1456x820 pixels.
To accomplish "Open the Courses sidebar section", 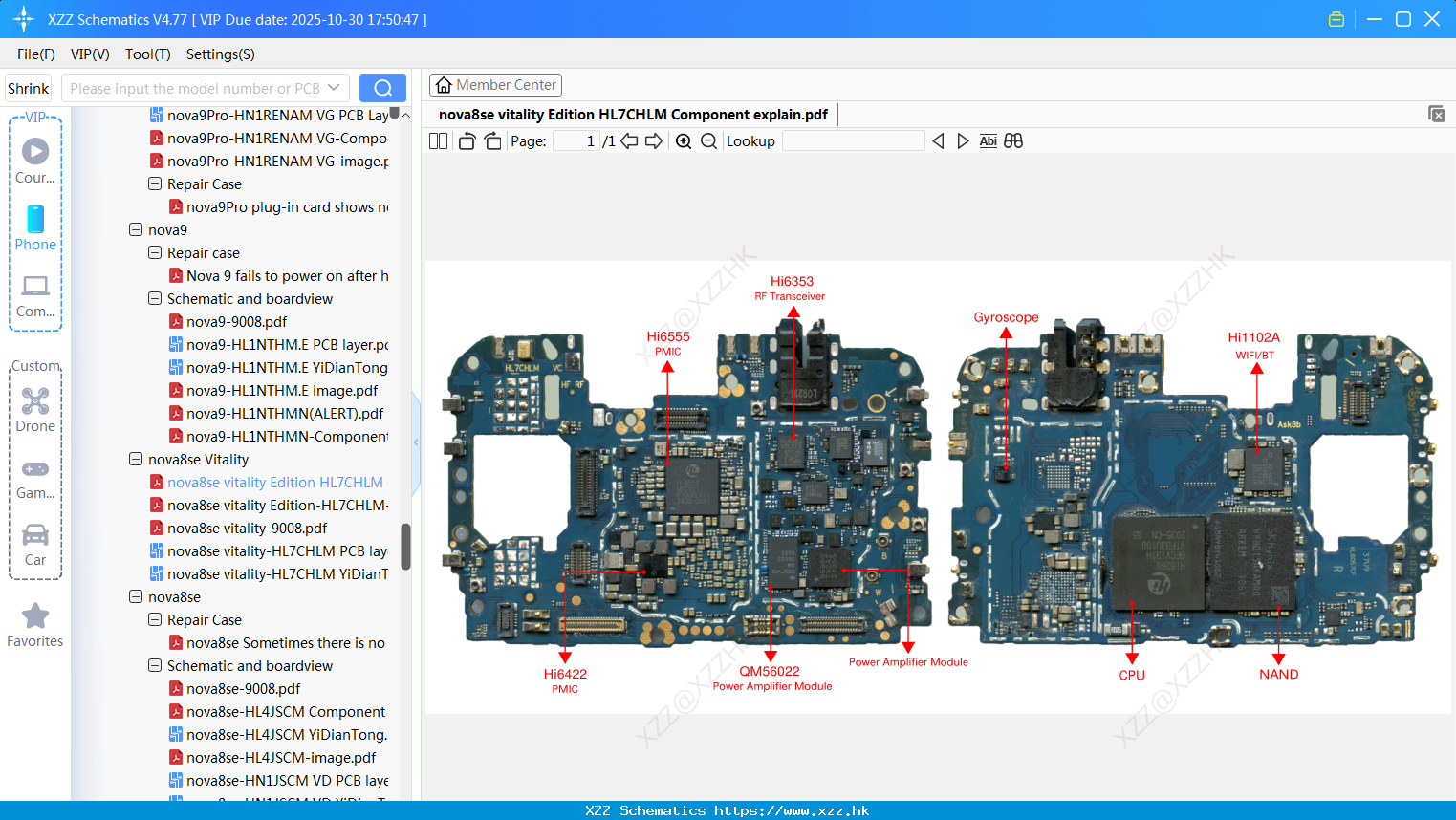I will [x=35, y=161].
